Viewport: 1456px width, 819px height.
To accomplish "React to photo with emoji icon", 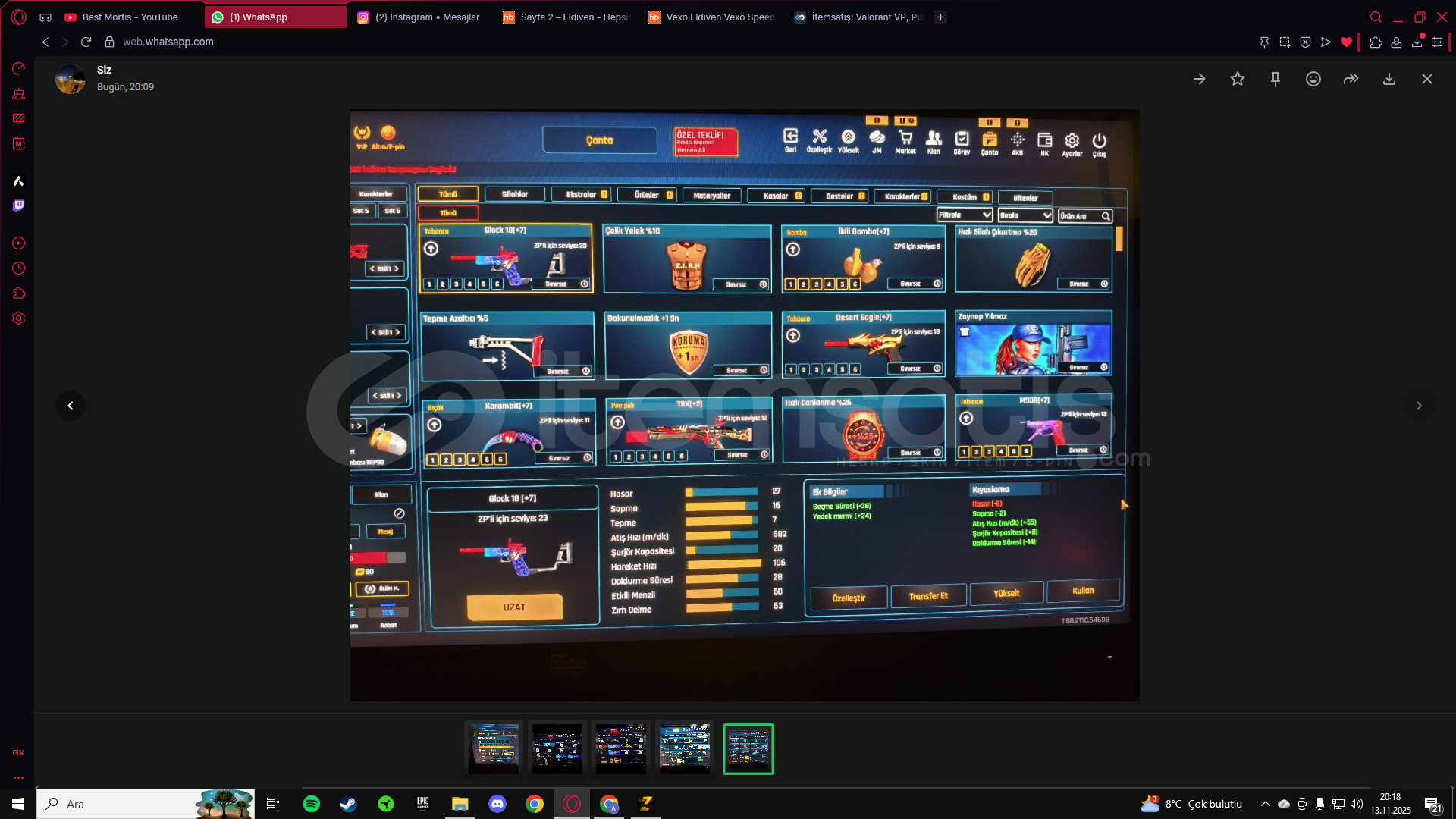I will click(x=1313, y=79).
